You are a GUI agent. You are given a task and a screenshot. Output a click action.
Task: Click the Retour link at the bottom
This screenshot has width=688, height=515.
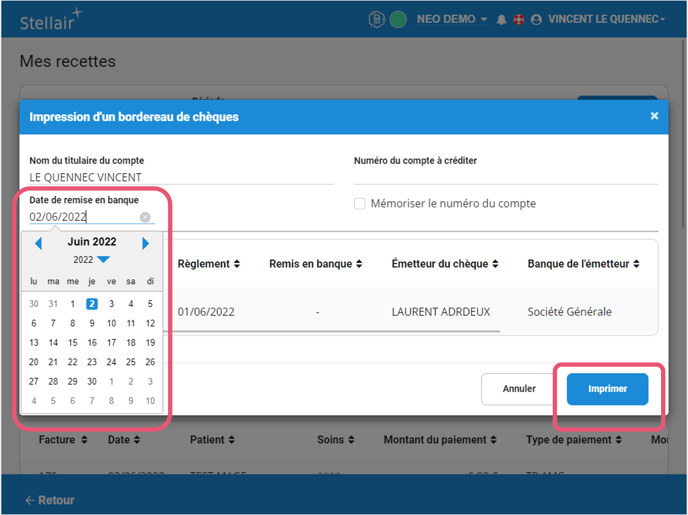pos(50,500)
